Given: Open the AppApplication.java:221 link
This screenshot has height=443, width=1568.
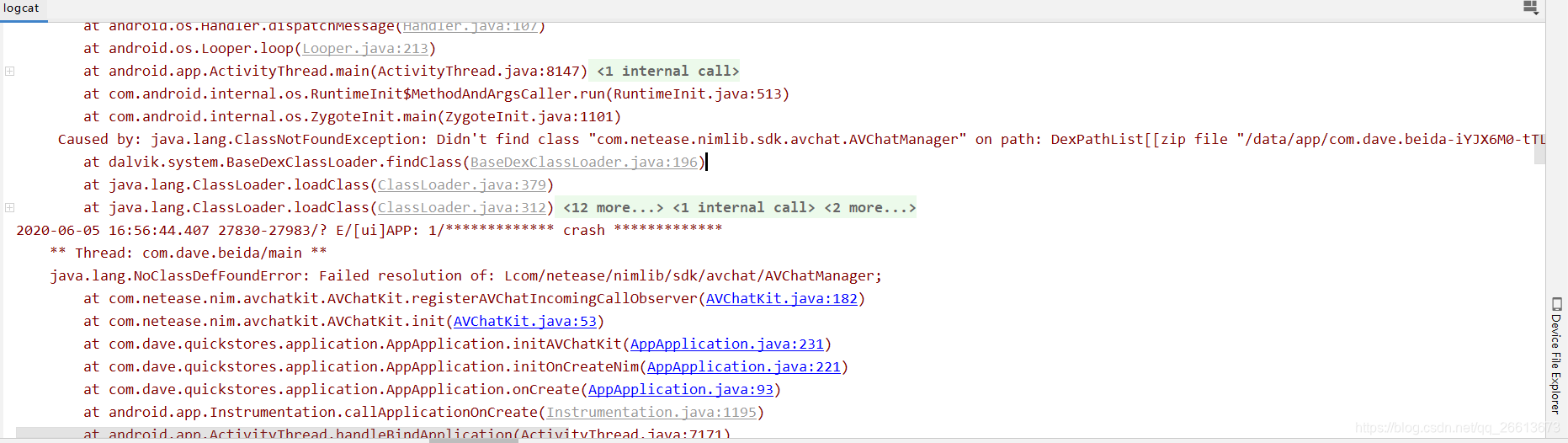Looking at the screenshot, I should click(744, 367).
